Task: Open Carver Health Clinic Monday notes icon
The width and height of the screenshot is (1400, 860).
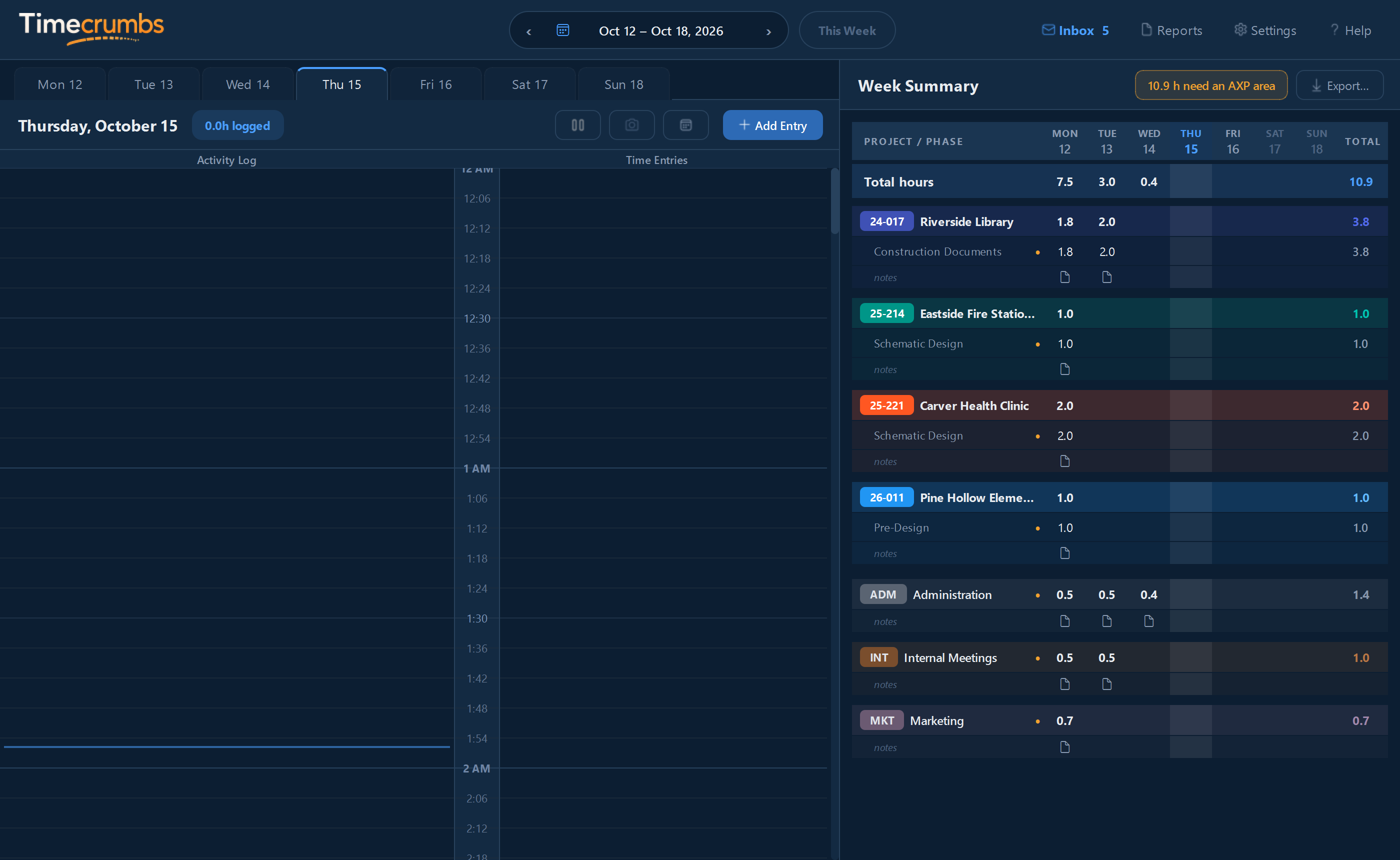Action: 1064,460
